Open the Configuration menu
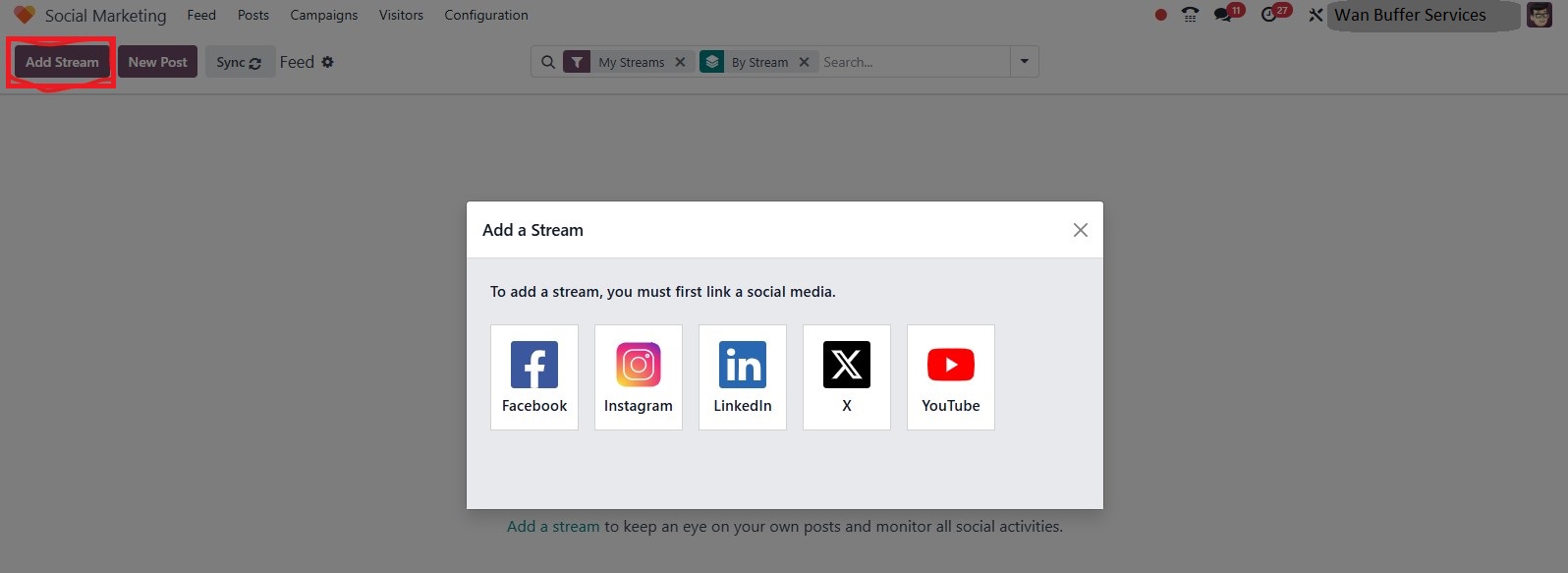 (x=486, y=15)
